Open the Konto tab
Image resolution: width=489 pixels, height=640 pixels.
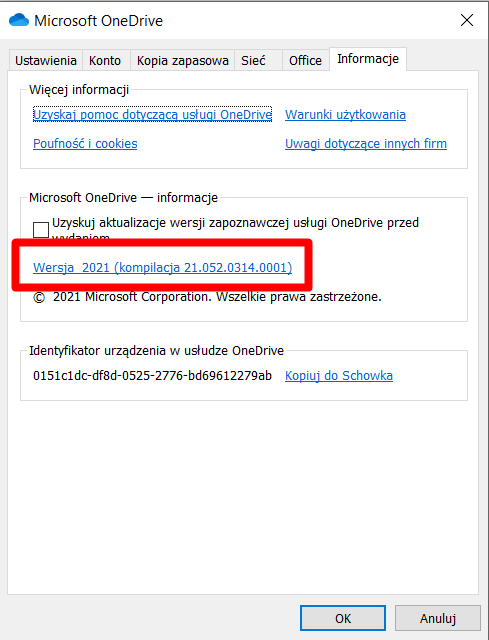[105, 60]
